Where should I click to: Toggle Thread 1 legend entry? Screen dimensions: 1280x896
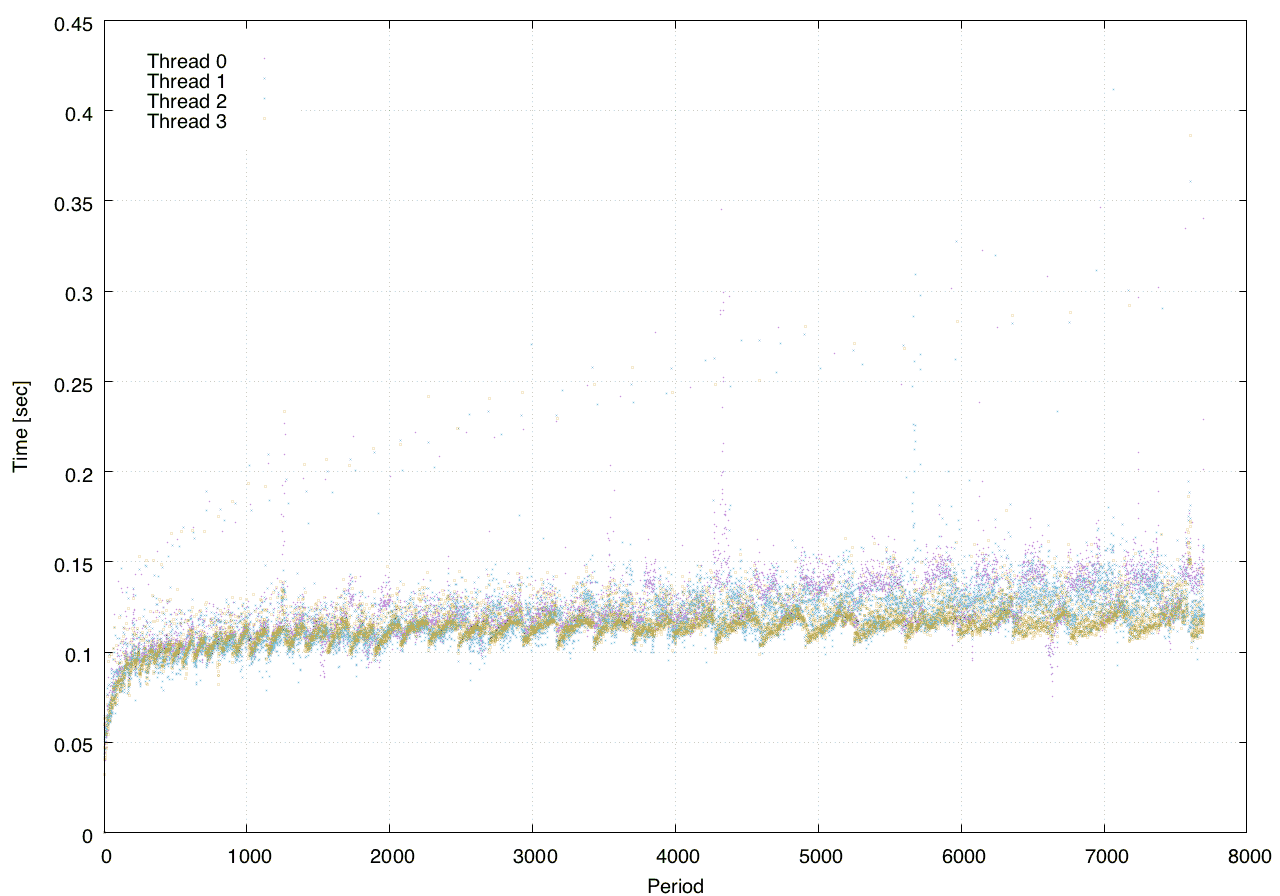[187, 81]
